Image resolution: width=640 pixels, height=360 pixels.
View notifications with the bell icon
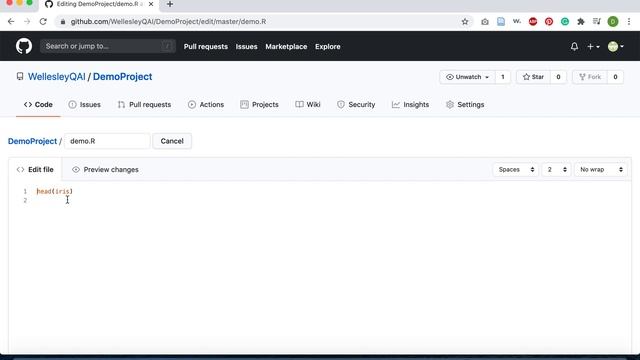tap(574, 47)
